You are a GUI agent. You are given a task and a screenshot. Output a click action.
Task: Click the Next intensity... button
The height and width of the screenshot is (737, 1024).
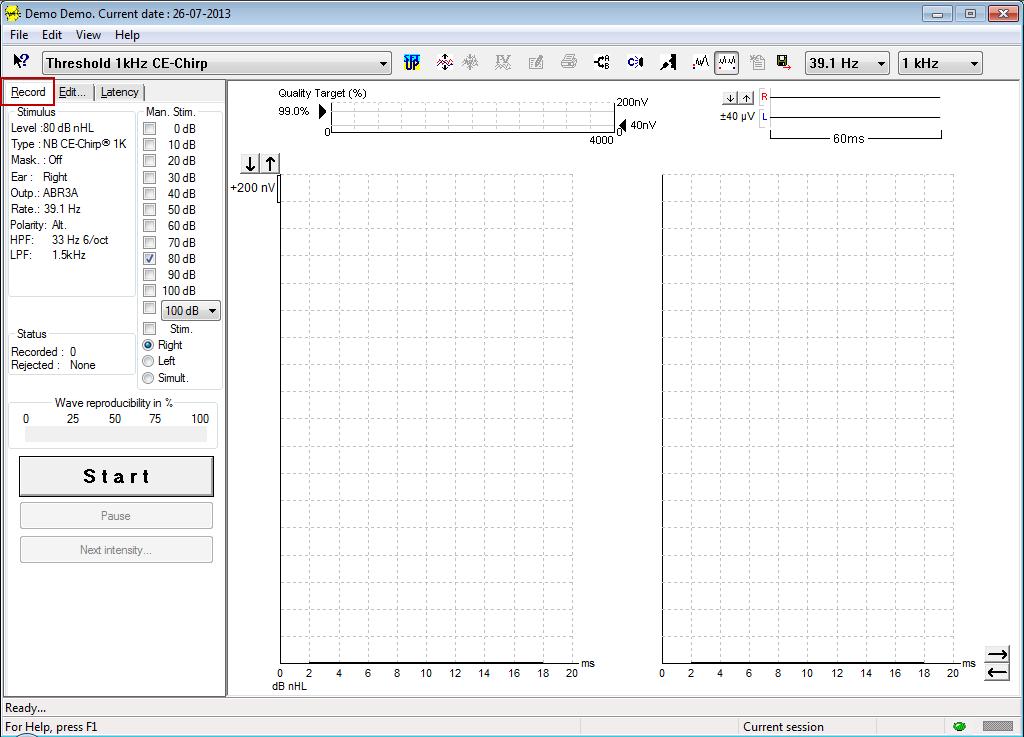[116, 550]
